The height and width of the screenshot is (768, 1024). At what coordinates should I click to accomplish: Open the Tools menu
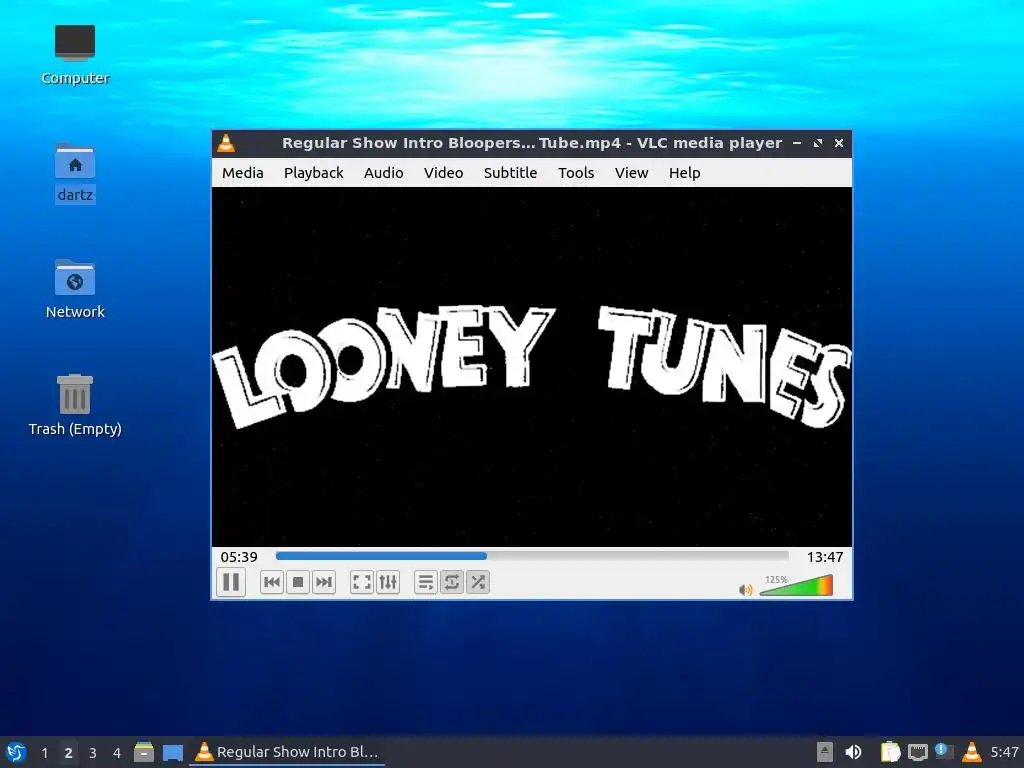click(576, 173)
